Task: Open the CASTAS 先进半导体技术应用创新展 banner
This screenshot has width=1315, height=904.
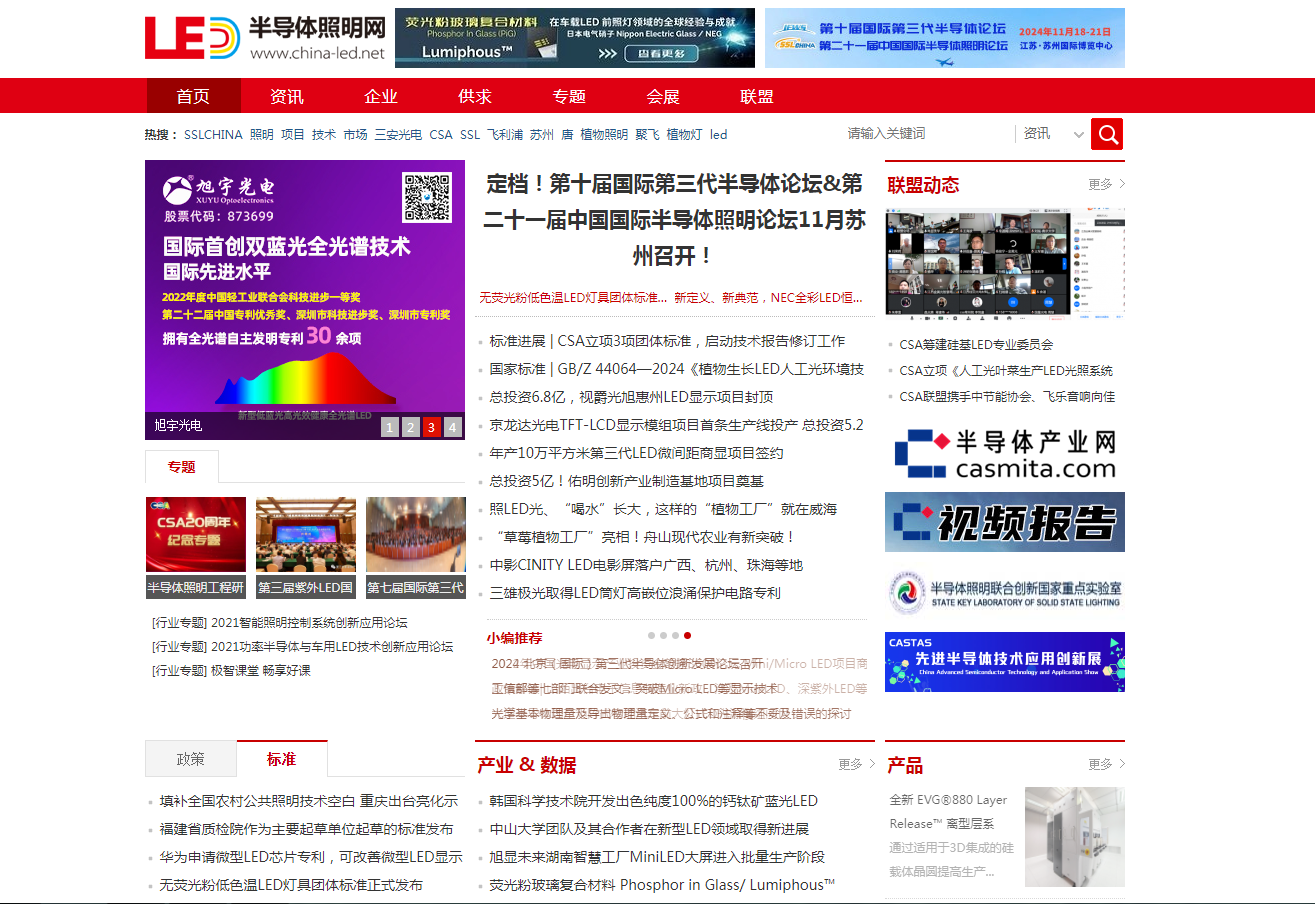Action: [1005, 662]
